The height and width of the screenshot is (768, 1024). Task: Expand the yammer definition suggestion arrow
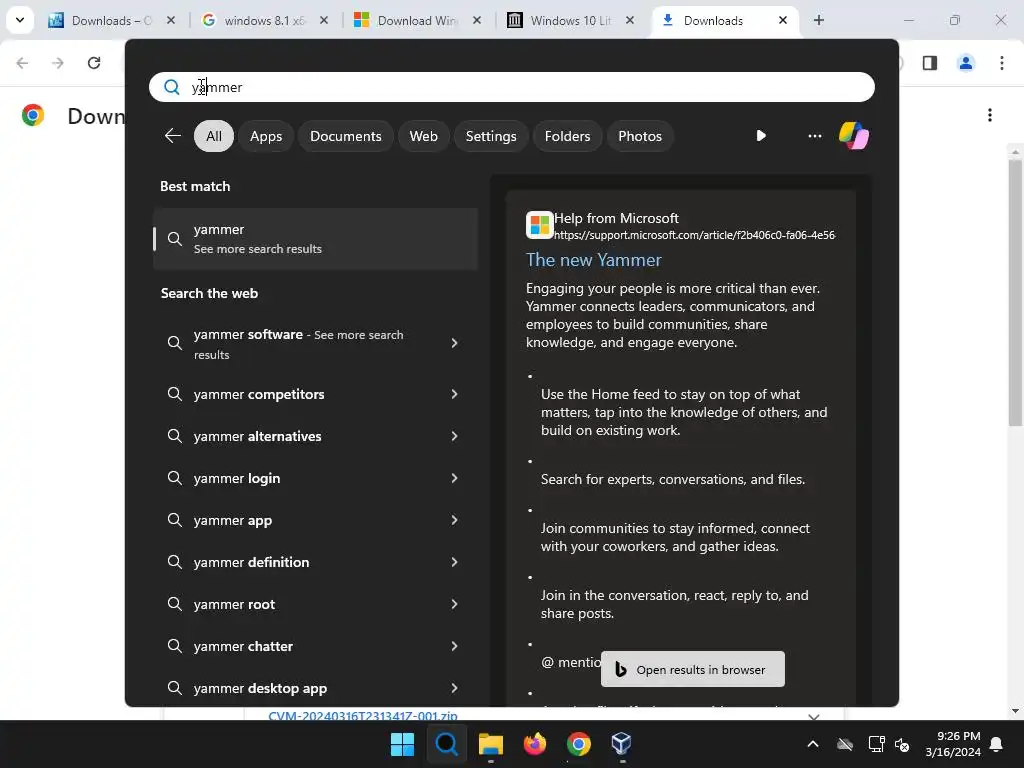[455, 562]
